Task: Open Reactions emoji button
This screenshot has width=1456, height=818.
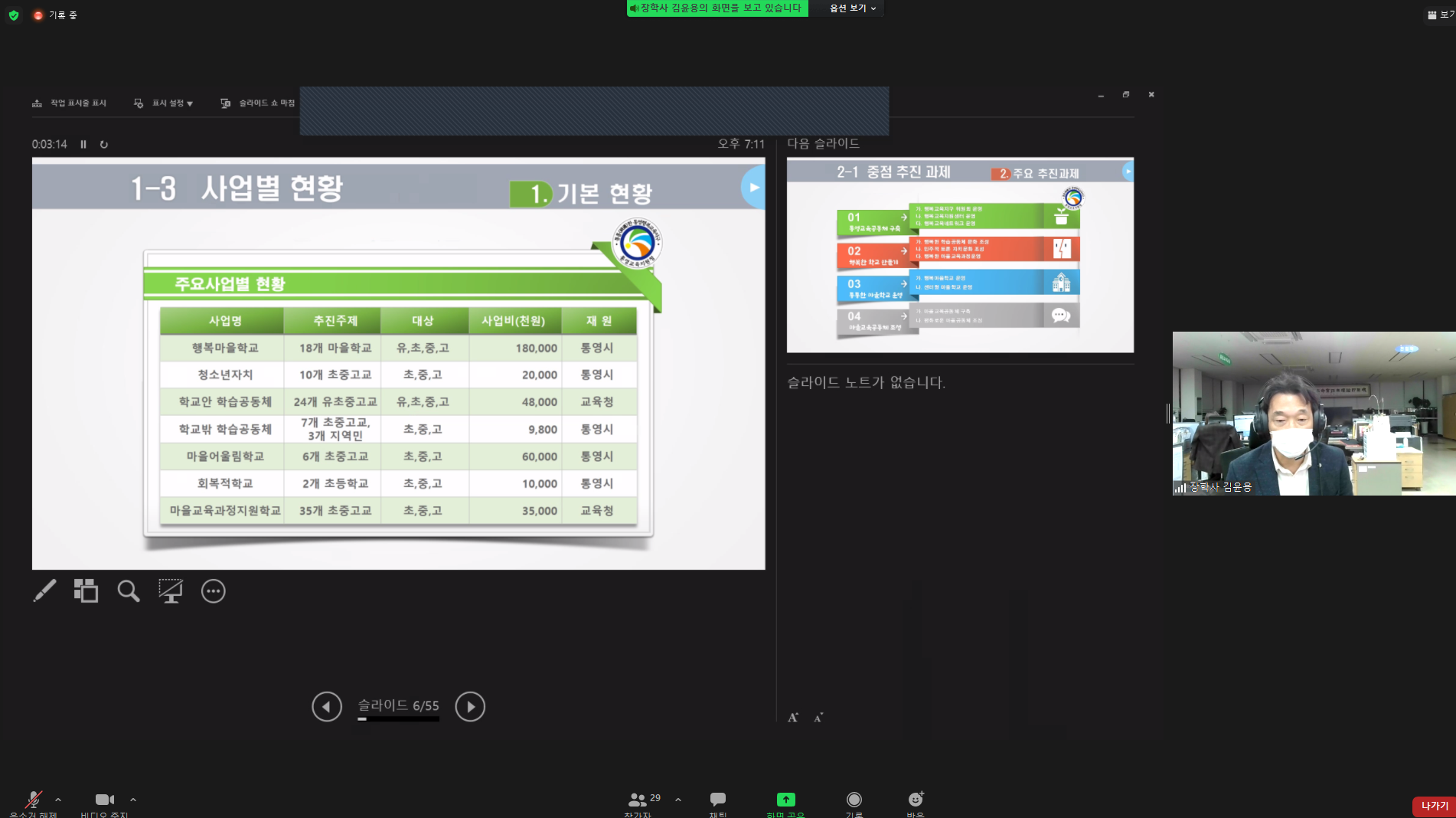Action: coord(916,803)
